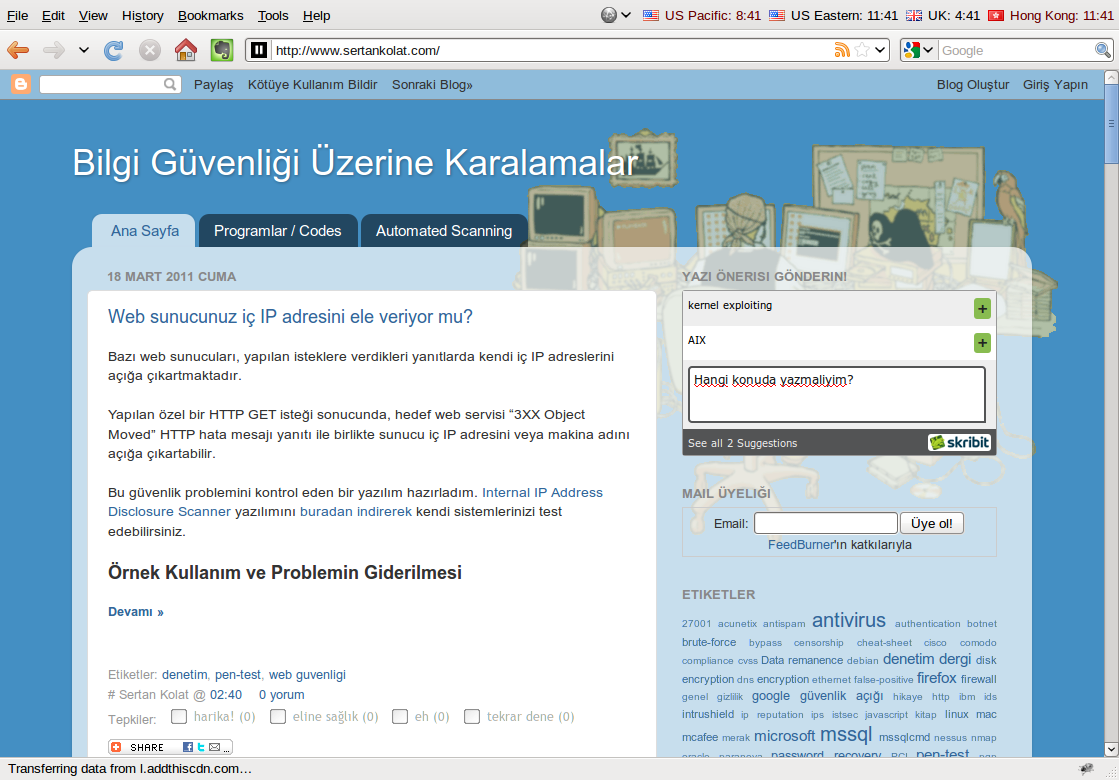The image size is (1119, 780).
Task: Reload the page with the refresh icon
Action: tap(114, 50)
